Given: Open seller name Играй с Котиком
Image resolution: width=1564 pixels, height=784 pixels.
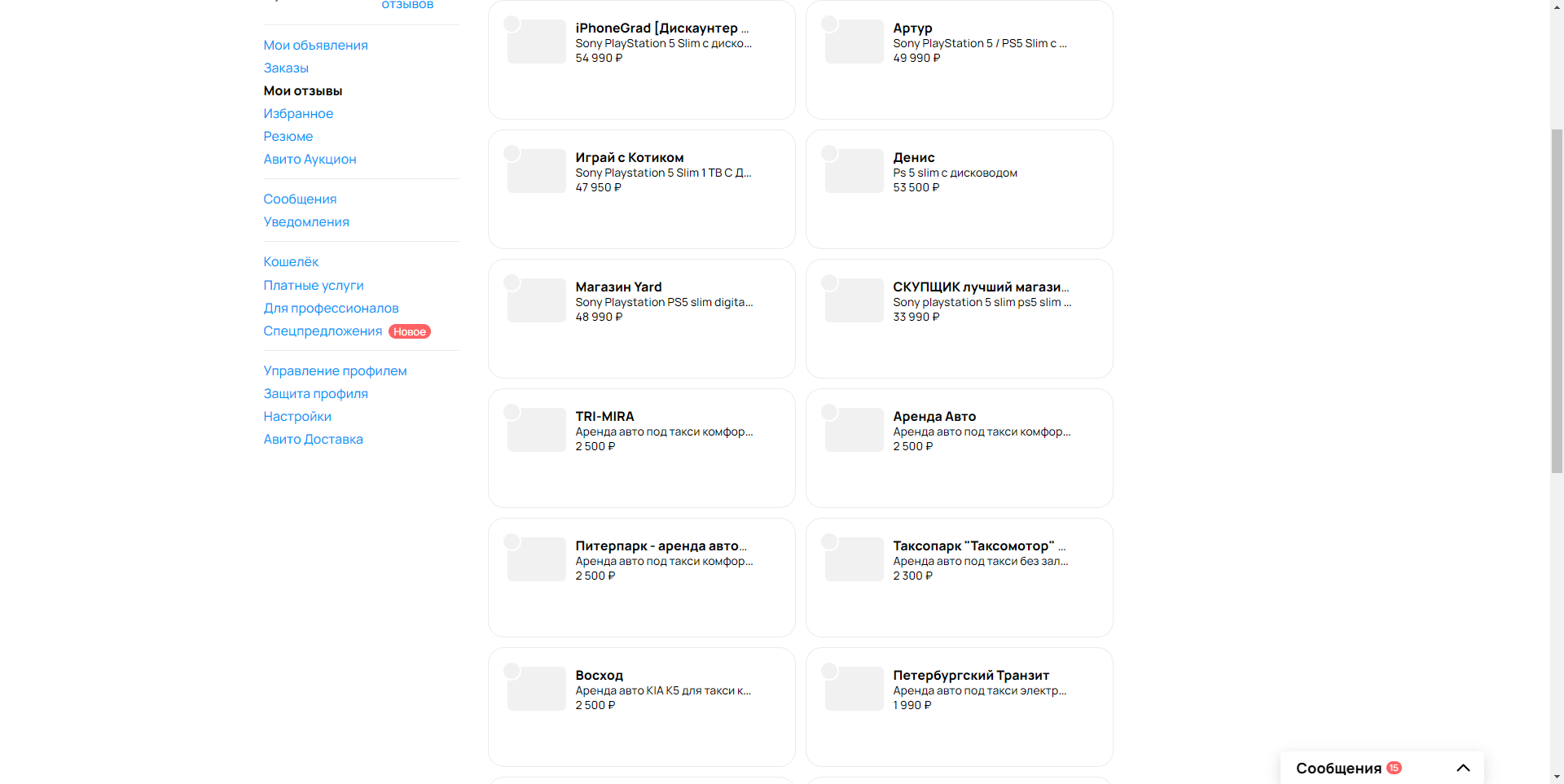Looking at the screenshot, I should coord(630,158).
